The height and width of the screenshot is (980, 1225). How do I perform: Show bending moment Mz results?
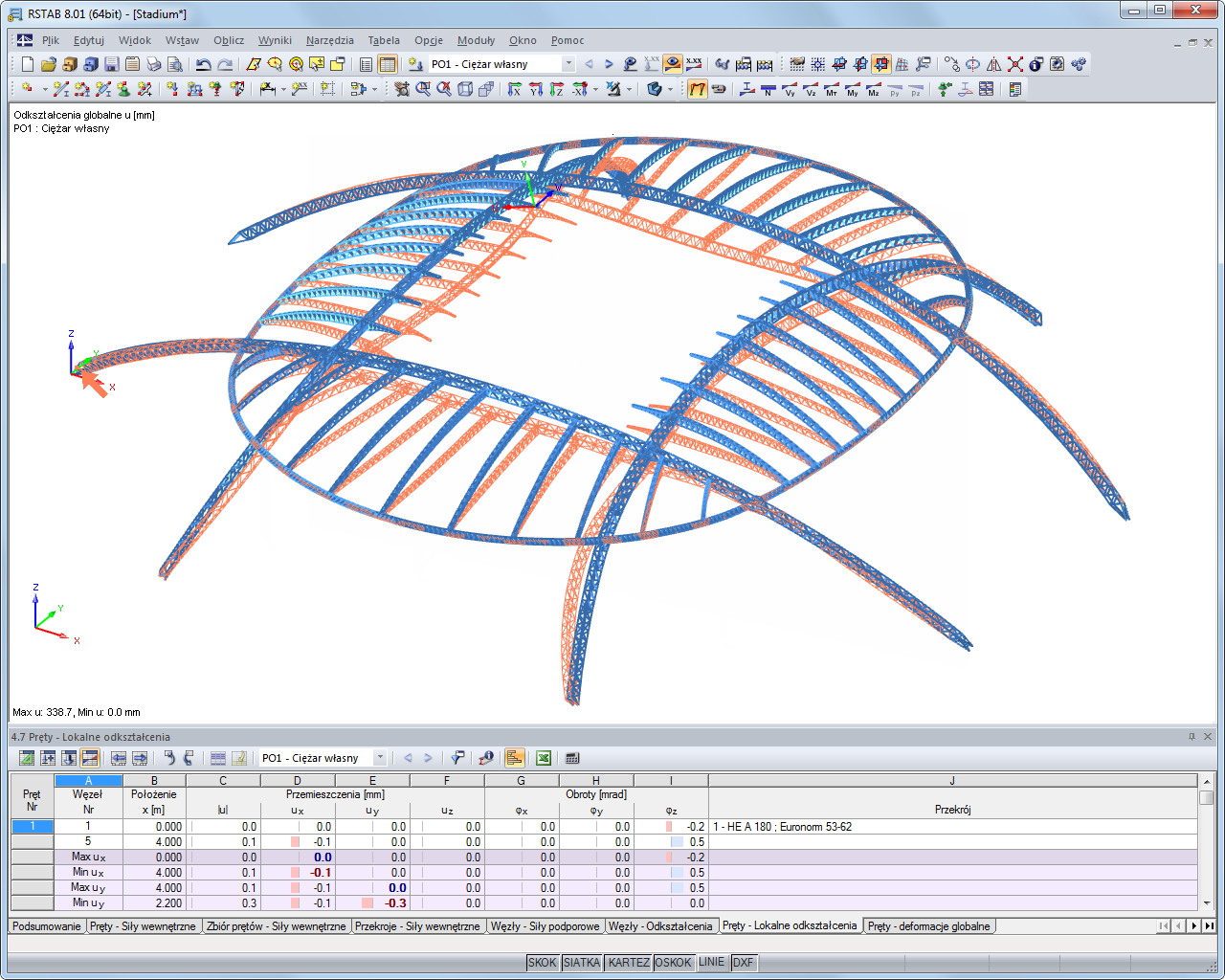874,89
